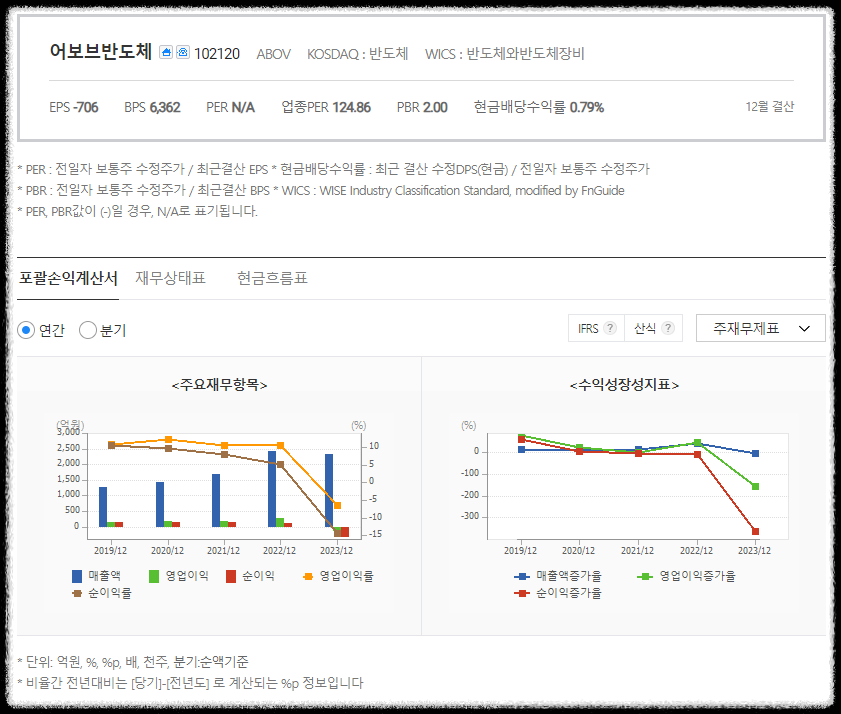Toggle 매출액증가율 legend marker
The width and height of the screenshot is (841, 714).
[522, 576]
